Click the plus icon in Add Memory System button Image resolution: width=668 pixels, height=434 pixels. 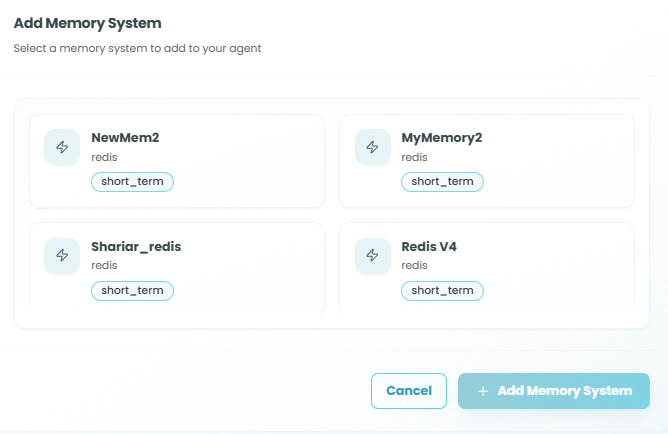click(x=483, y=391)
